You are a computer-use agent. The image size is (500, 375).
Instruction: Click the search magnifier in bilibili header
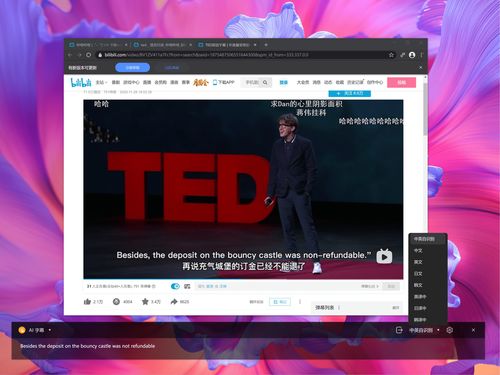[x=265, y=82]
